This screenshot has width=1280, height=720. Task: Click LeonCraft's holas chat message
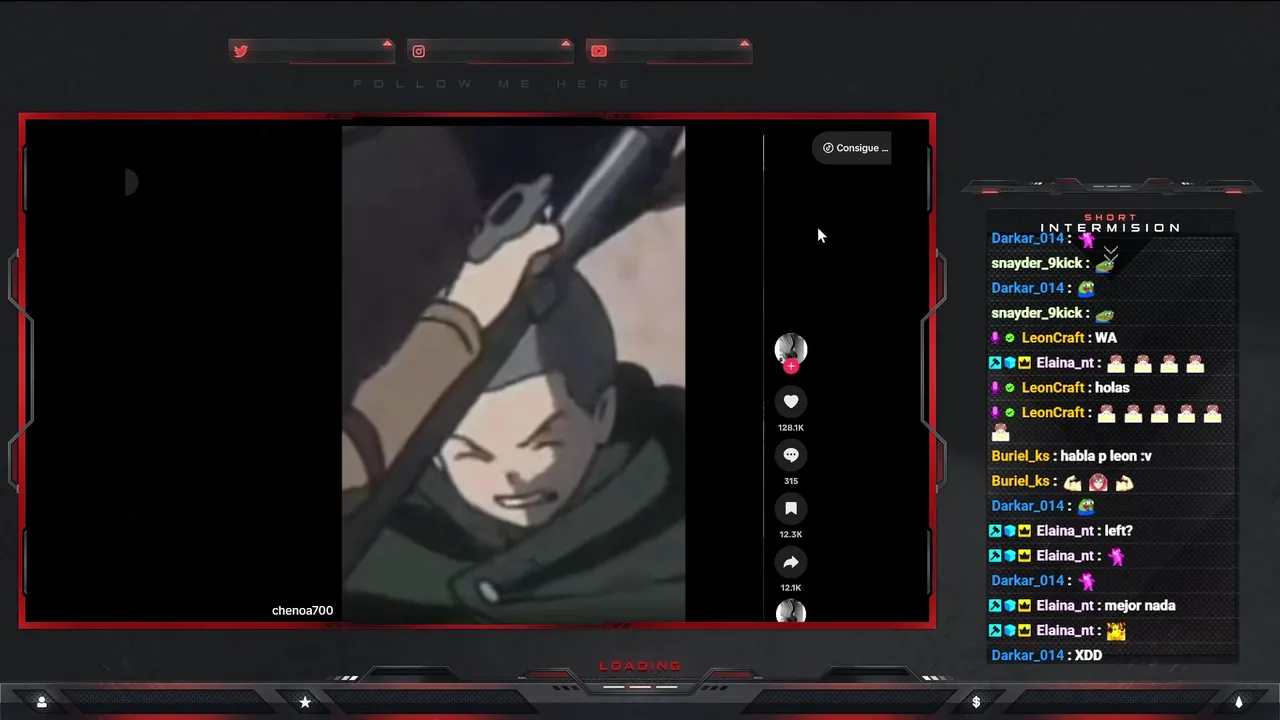click(x=1060, y=388)
